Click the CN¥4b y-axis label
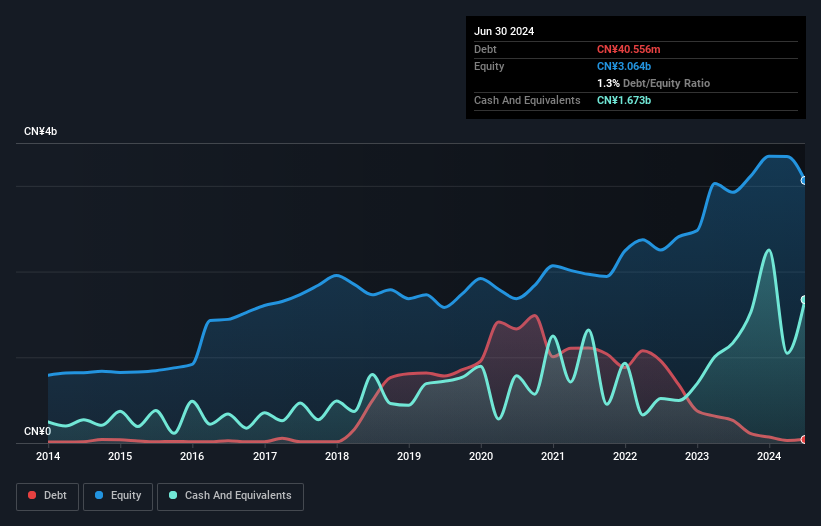Image resolution: width=821 pixels, height=526 pixels. 41,132
